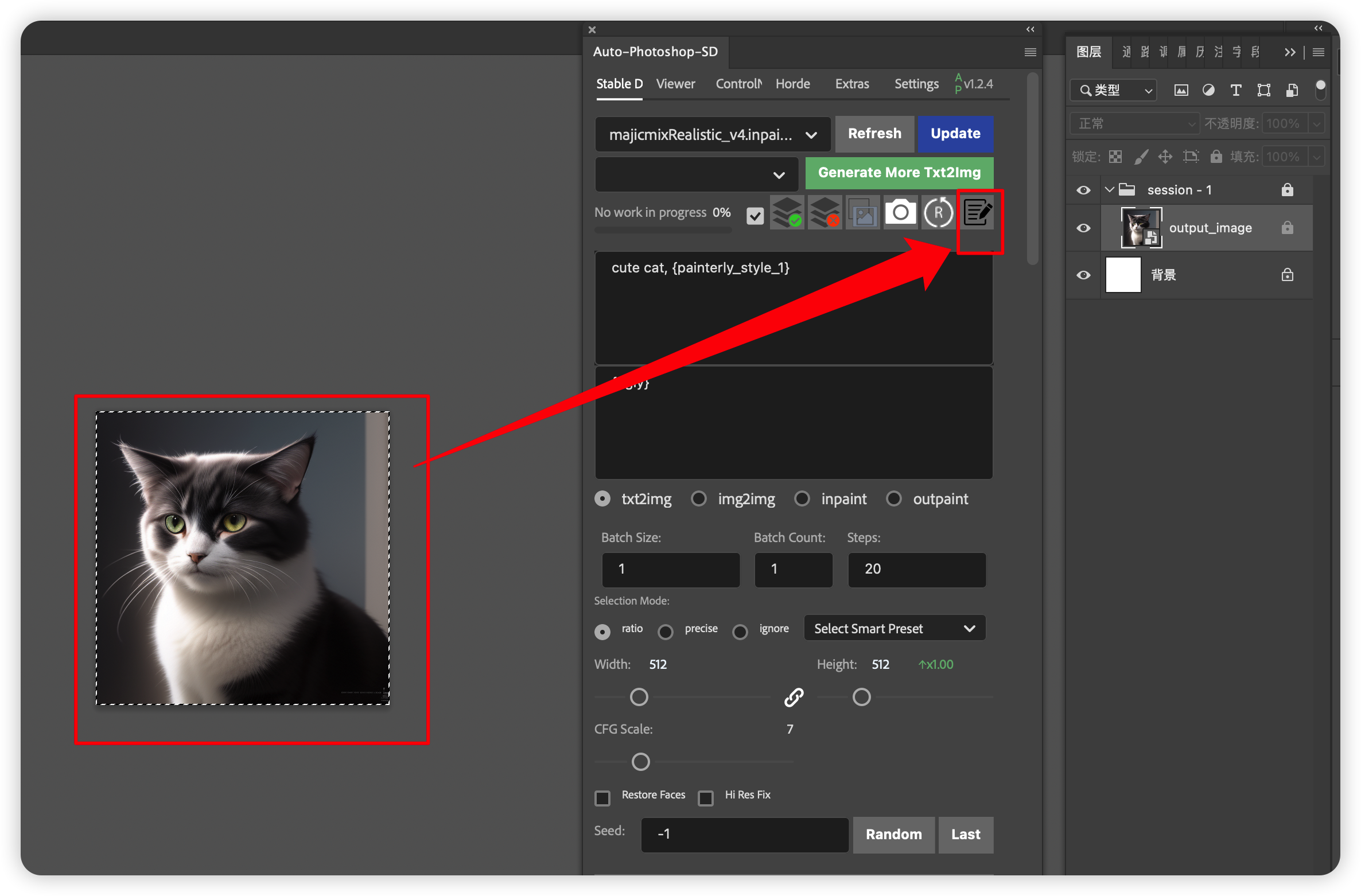Switch to the Horde tab
Screen dimensions: 1361x896
793,84
